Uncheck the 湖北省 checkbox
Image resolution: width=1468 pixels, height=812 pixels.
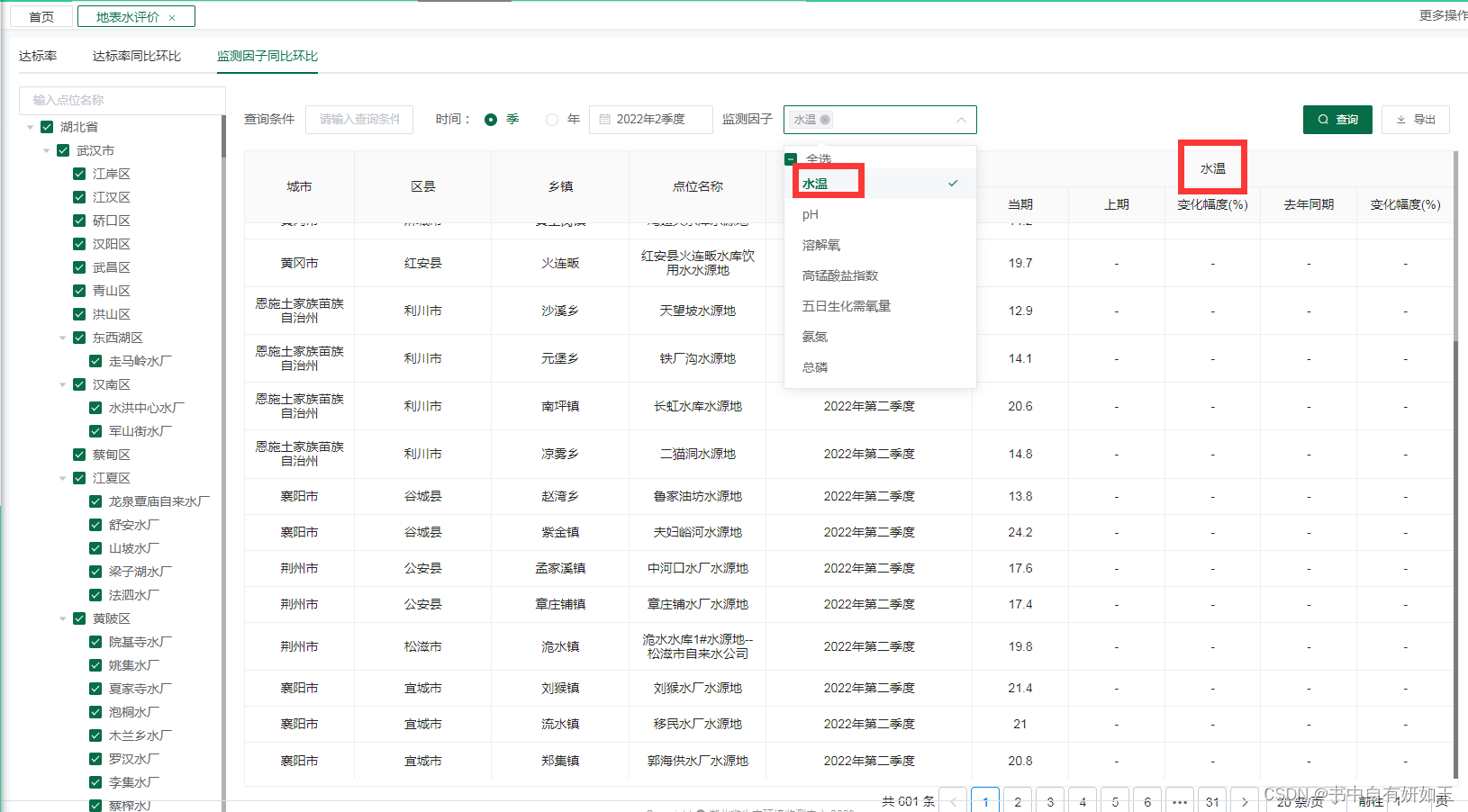(47, 127)
